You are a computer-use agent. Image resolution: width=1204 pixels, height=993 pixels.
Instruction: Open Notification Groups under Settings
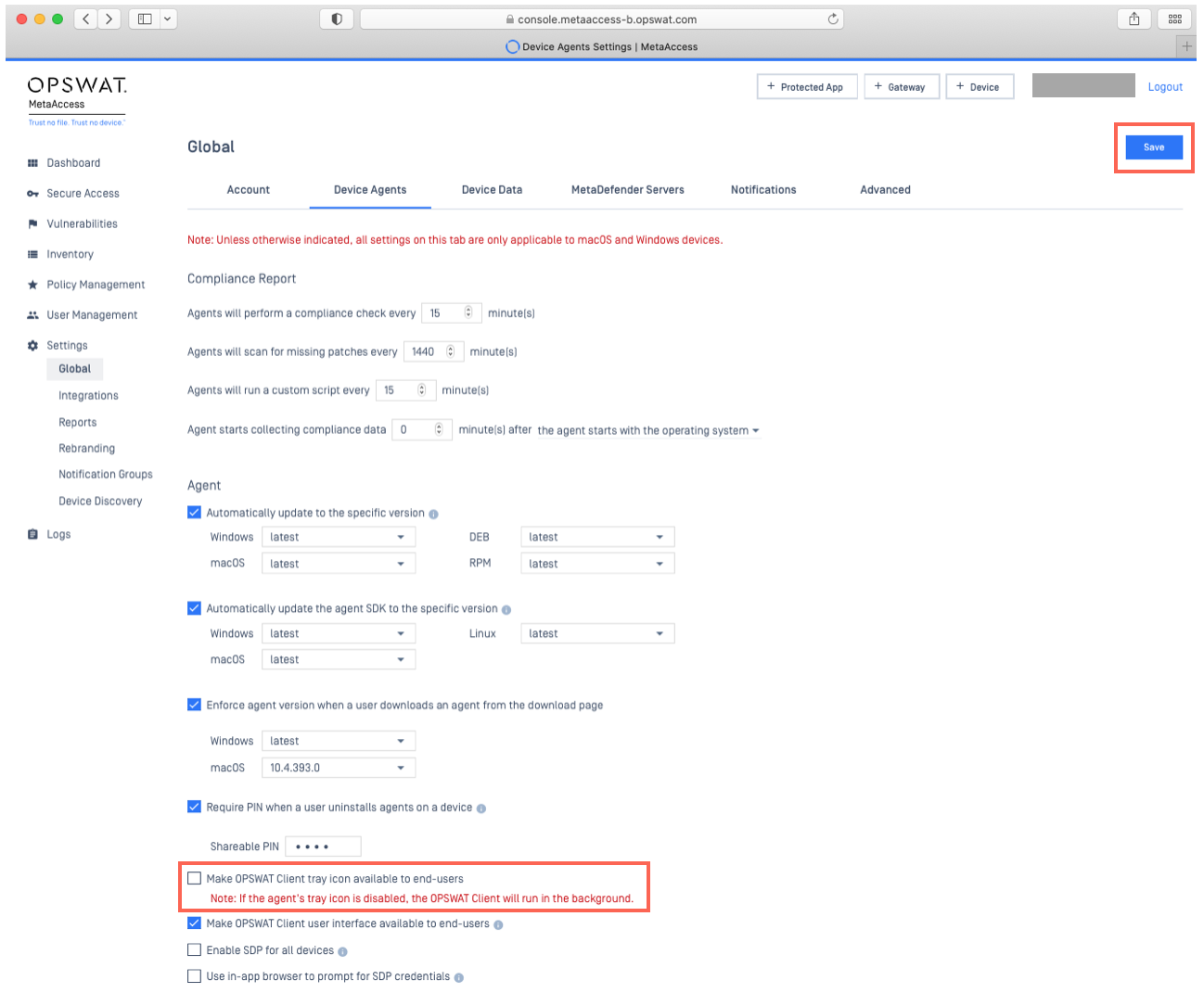pos(106,475)
